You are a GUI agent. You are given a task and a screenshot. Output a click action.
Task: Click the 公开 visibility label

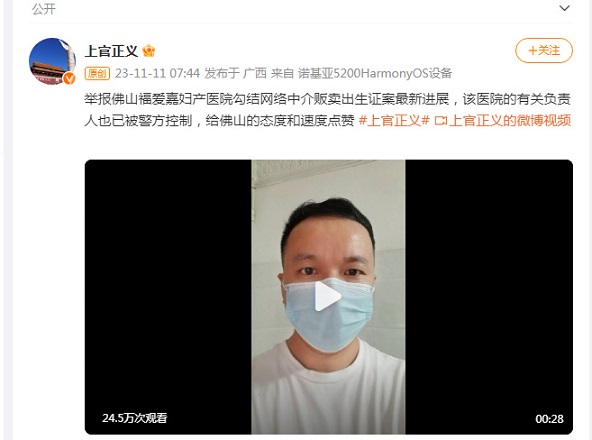tap(43, 9)
